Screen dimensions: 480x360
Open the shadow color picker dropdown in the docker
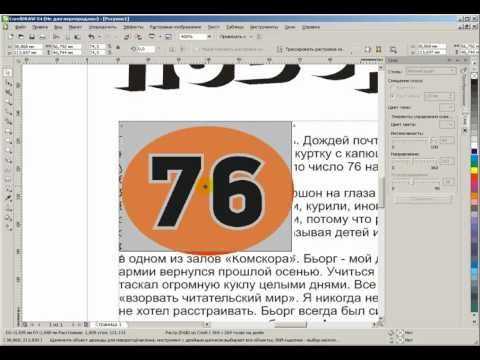pos(447,107)
